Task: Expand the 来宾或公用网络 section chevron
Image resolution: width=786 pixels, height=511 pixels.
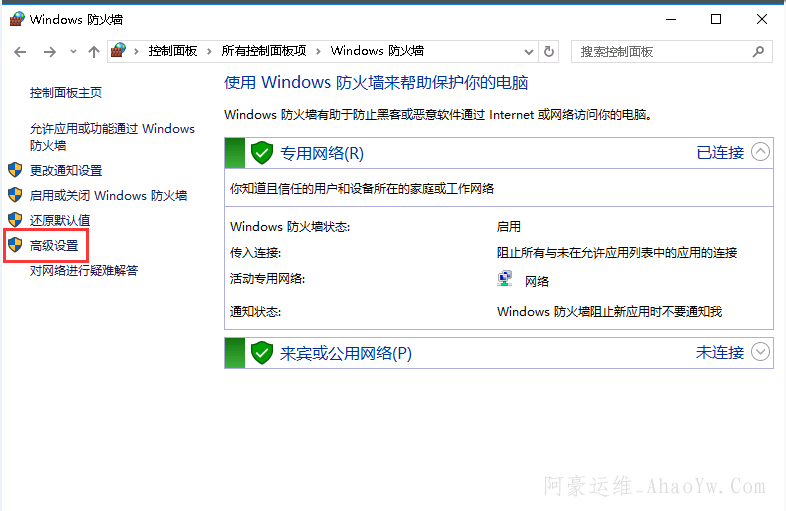Action: tap(760, 352)
